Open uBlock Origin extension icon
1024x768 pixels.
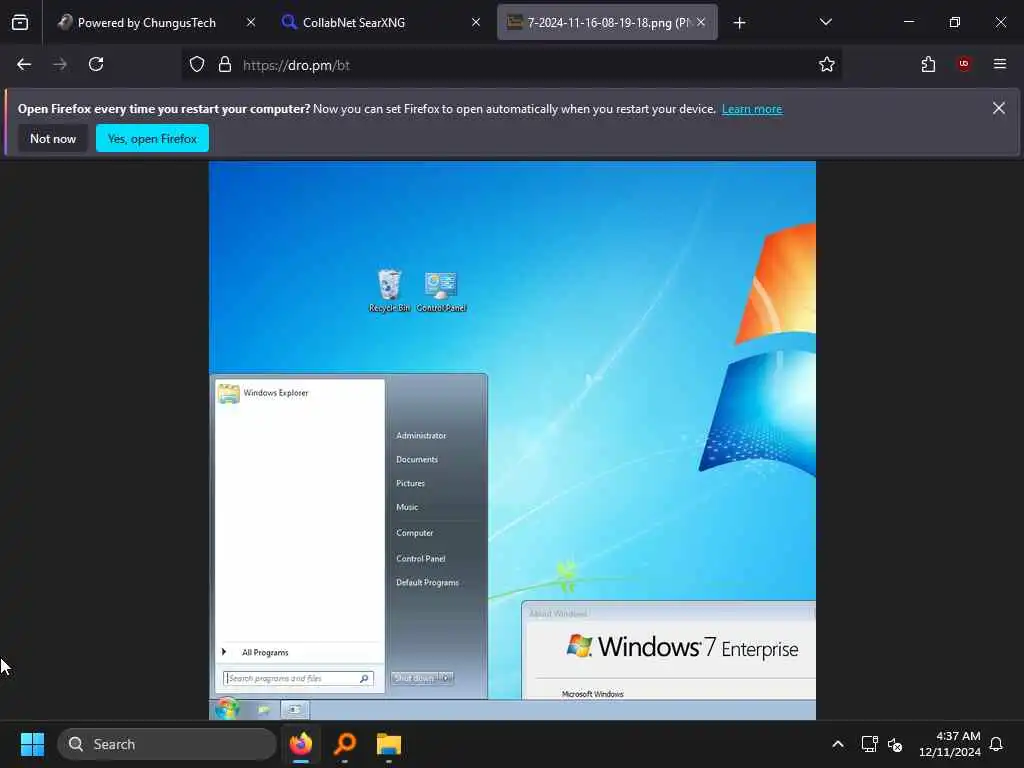(x=964, y=64)
